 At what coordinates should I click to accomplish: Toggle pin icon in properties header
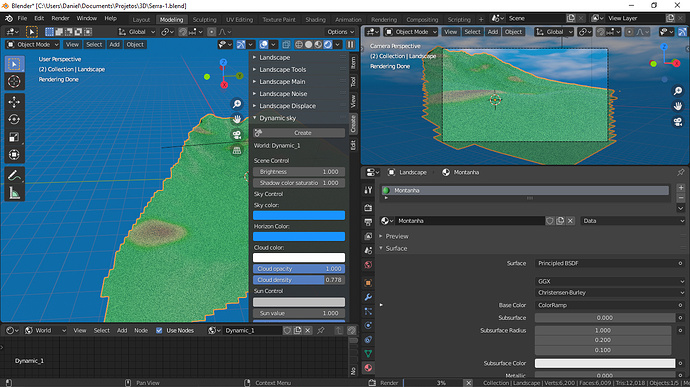tap(680, 172)
